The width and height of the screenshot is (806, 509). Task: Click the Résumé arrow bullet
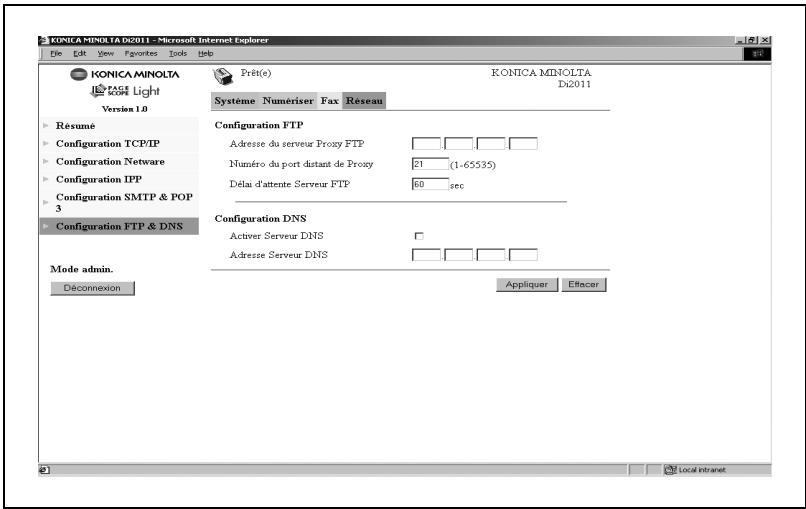click(x=46, y=125)
